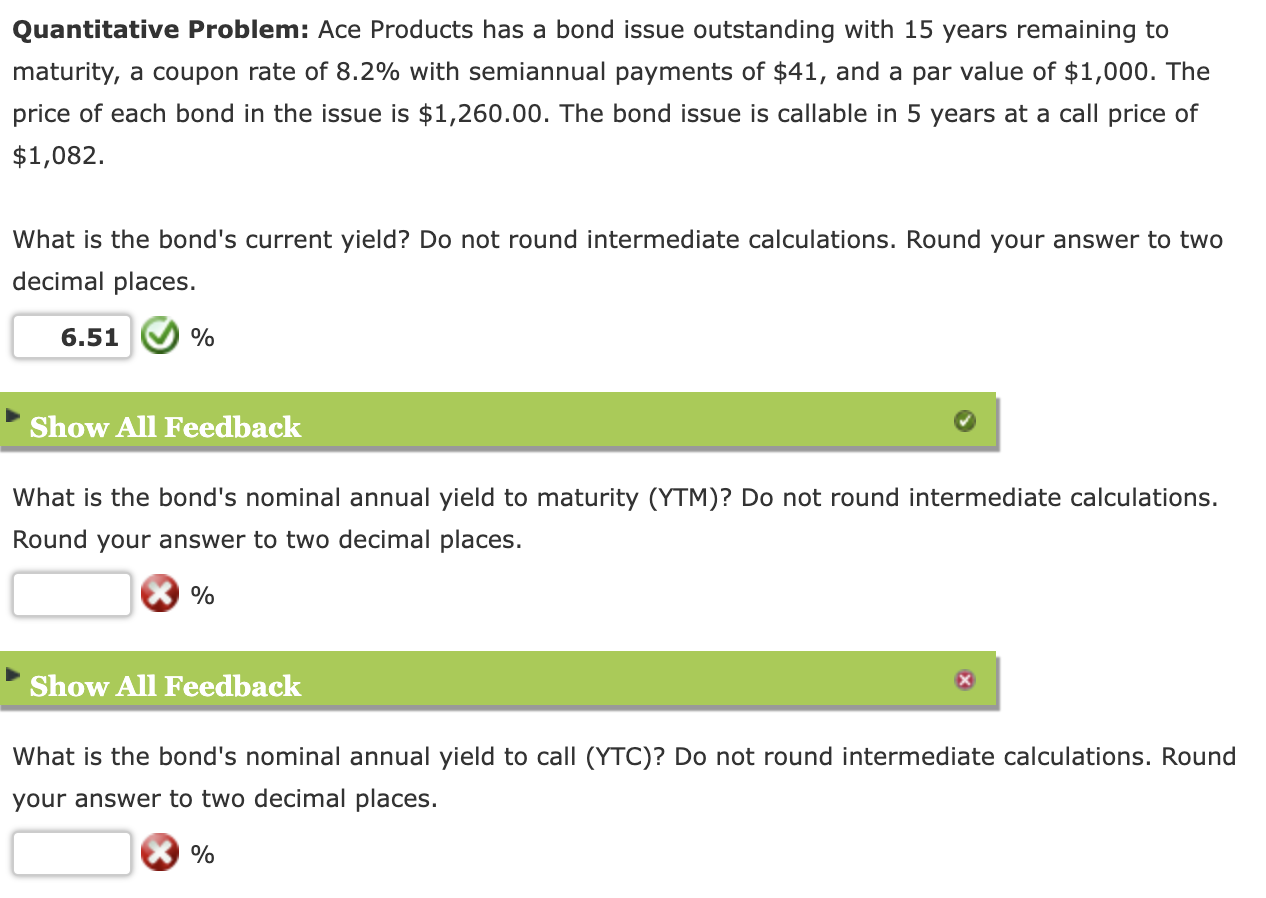Click the red X beside the YTM answer box

click(160, 594)
